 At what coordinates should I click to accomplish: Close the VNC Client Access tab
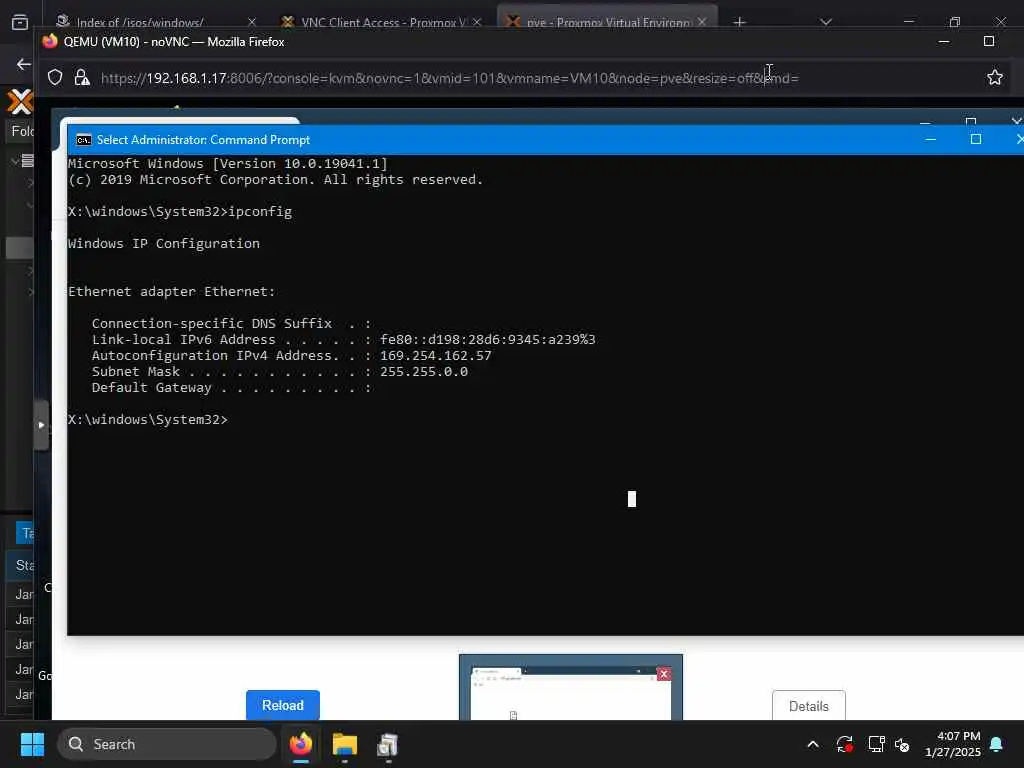pyautogui.click(x=477, y=22)
